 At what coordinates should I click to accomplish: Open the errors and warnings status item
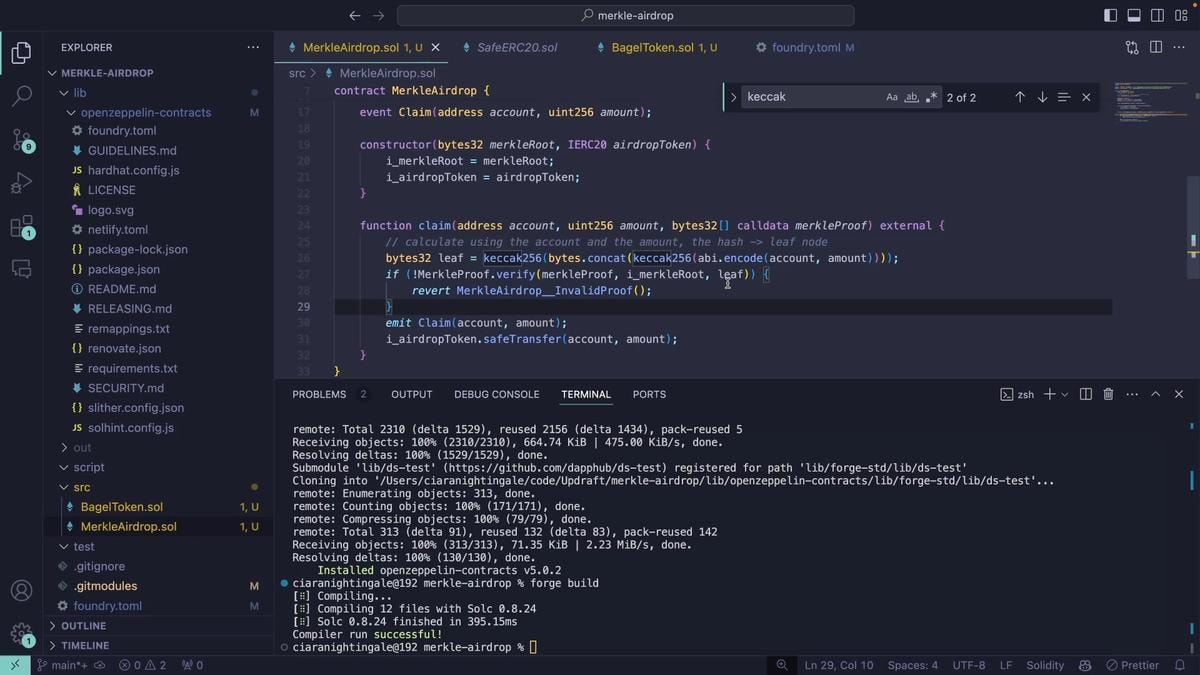click(x=142, y=665)
